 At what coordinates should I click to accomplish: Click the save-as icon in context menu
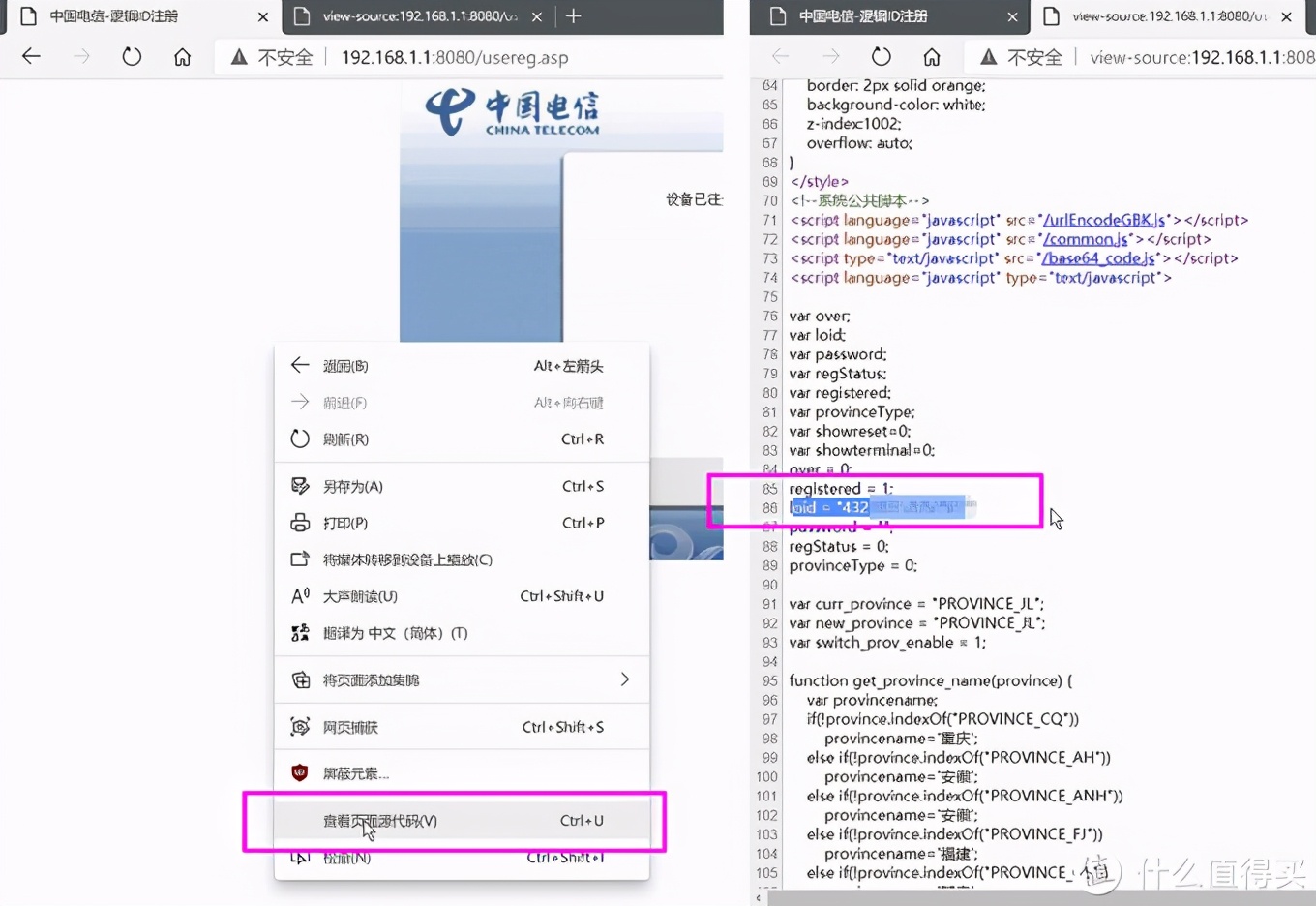[300, 486]
